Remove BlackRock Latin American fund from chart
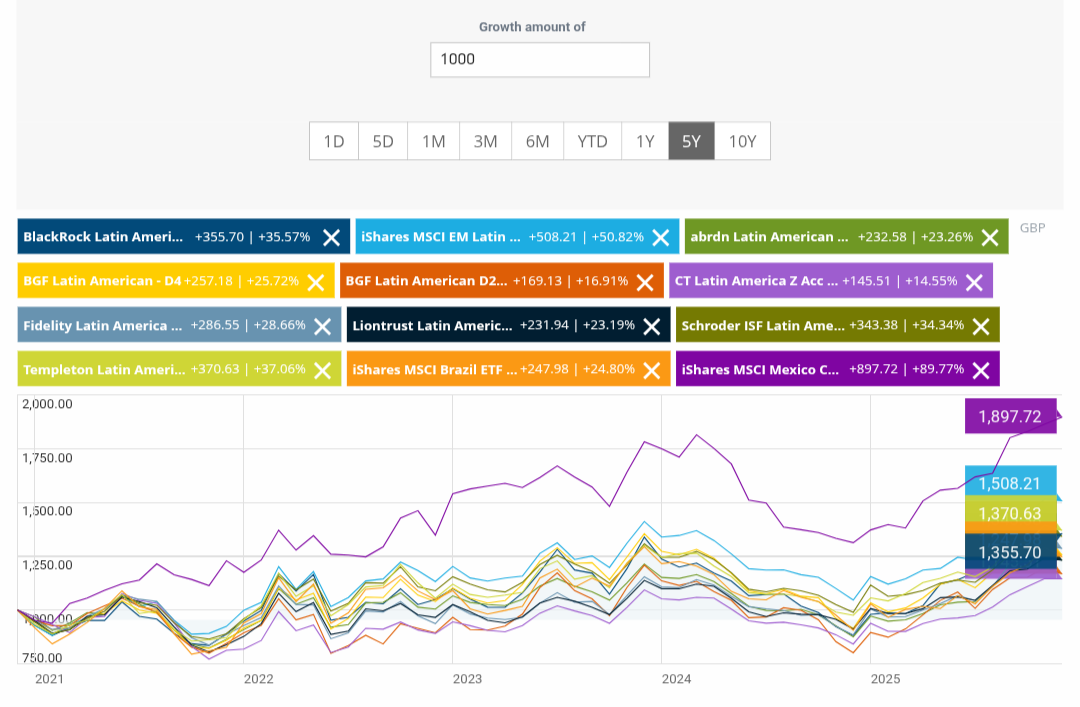Screen dimensions: 1080x707 click(331, 238)
